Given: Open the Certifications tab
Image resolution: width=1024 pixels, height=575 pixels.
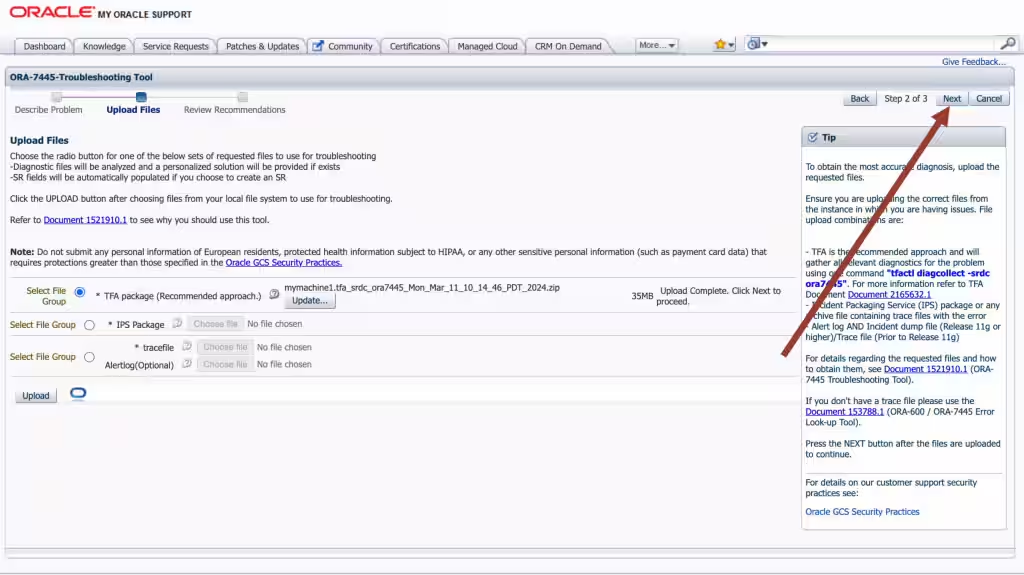Looking at the screenshot, I should (x=415, y=46).
